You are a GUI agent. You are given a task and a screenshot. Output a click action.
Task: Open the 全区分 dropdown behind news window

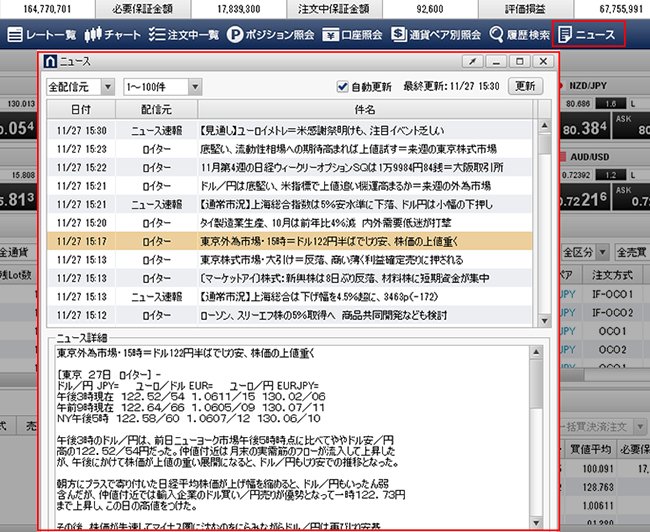pyautogui.click(x=584, y=250)
